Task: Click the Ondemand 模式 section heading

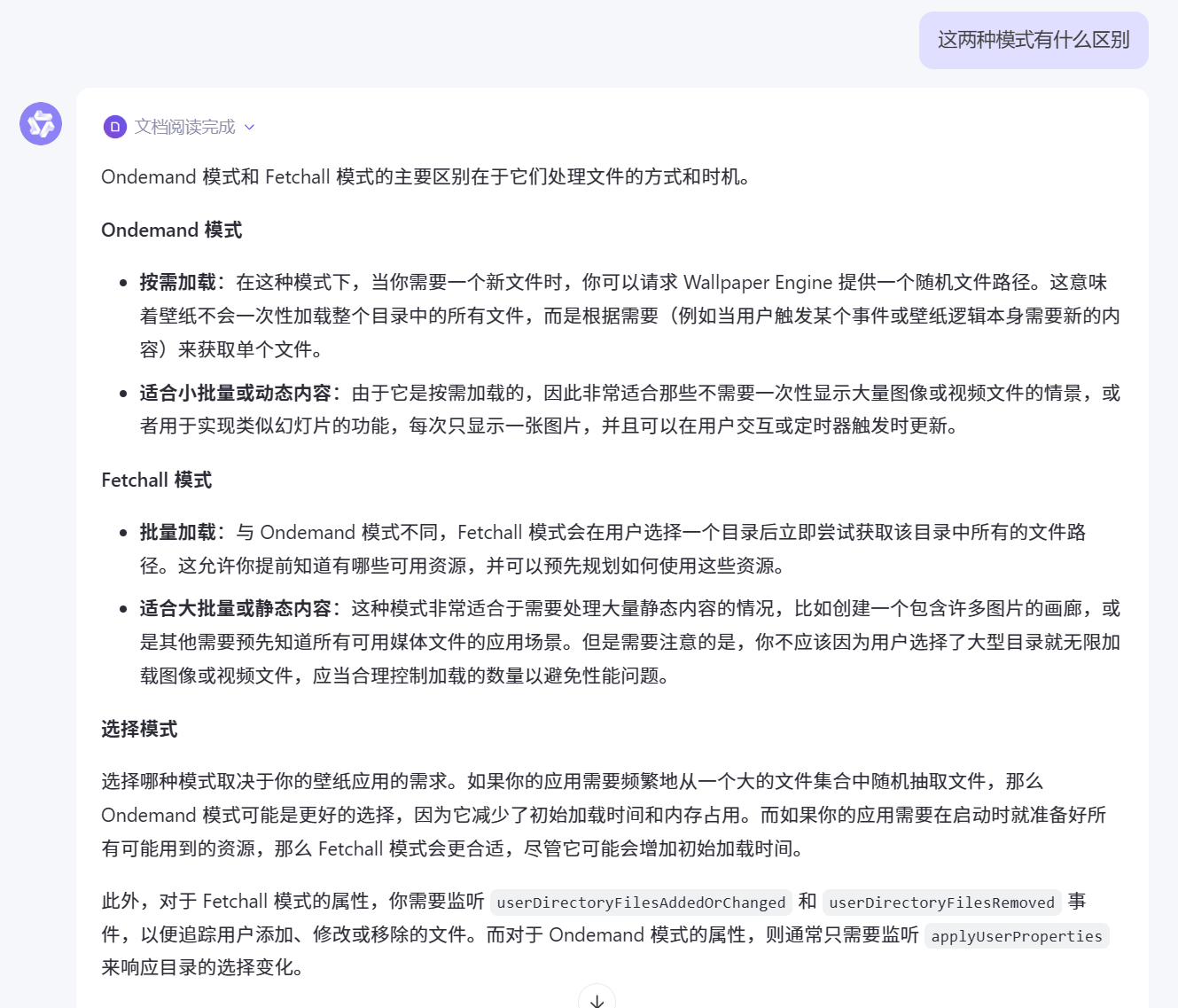Action: [x=171, y=231]
